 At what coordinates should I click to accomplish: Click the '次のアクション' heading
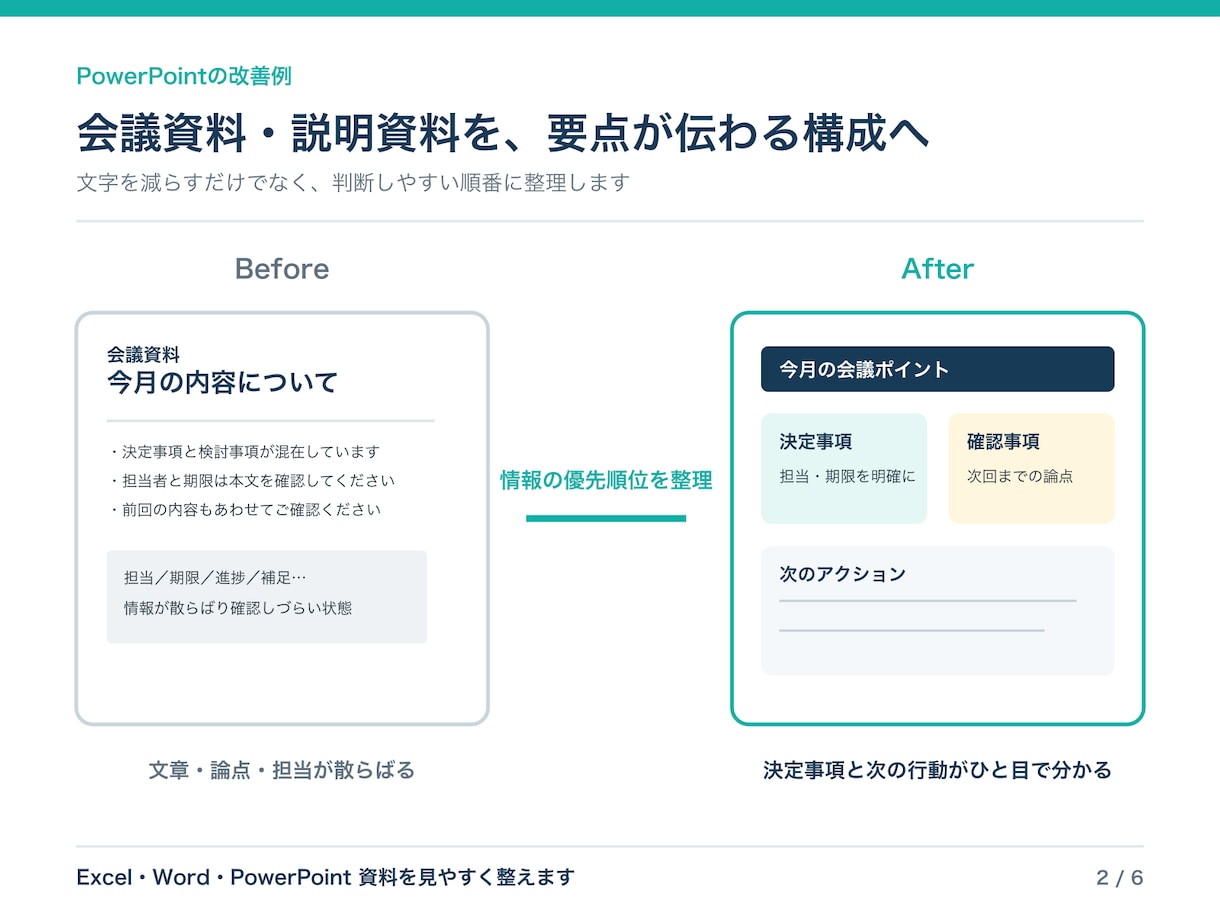(843, 574)
